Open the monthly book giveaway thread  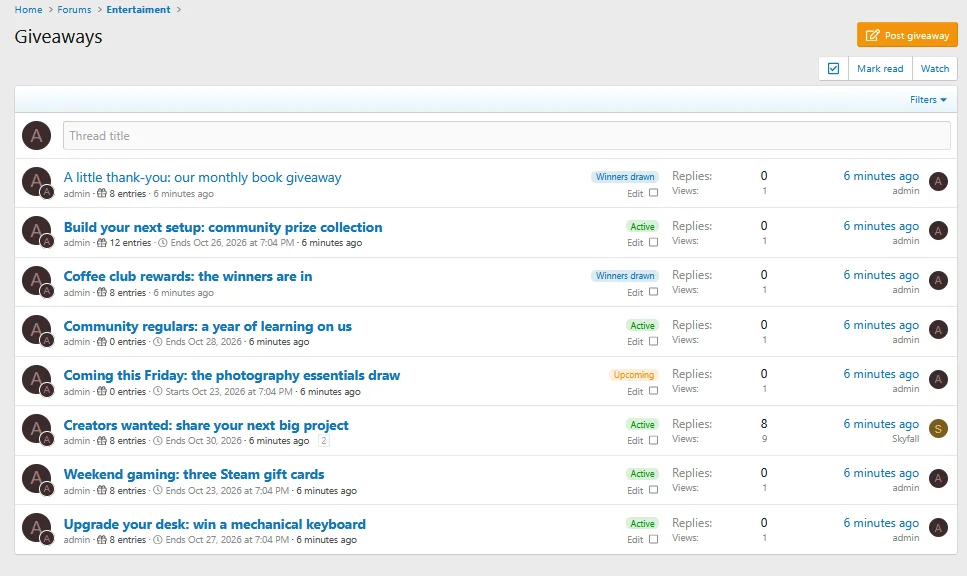pyautogui.click(x=202, y=178)
